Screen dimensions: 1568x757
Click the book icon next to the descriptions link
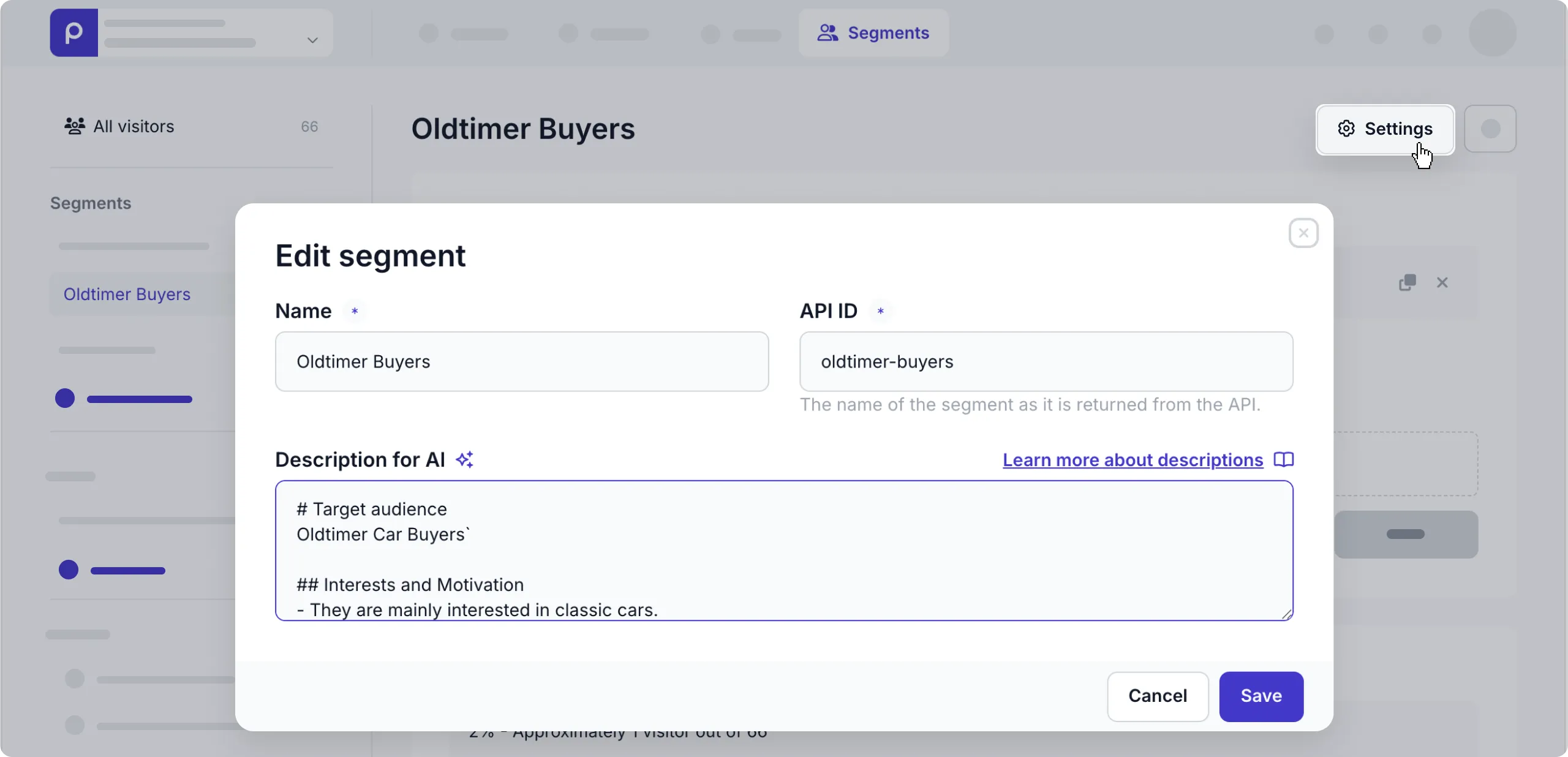point(1284,460)
